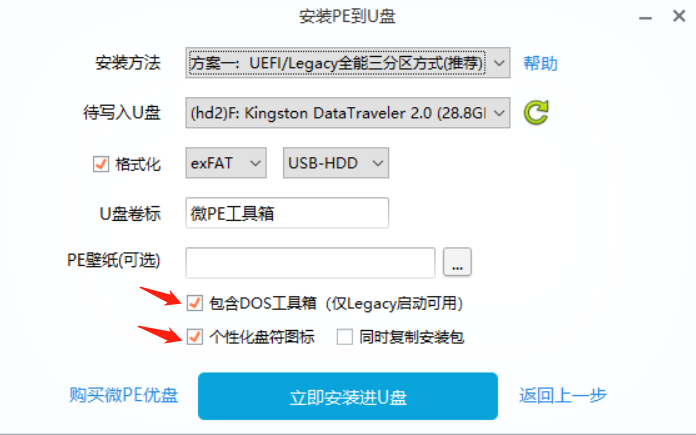Enable 同时复制安装包 checkbox
This screenshot has height=435, width=696.
[x=345, y=337]
